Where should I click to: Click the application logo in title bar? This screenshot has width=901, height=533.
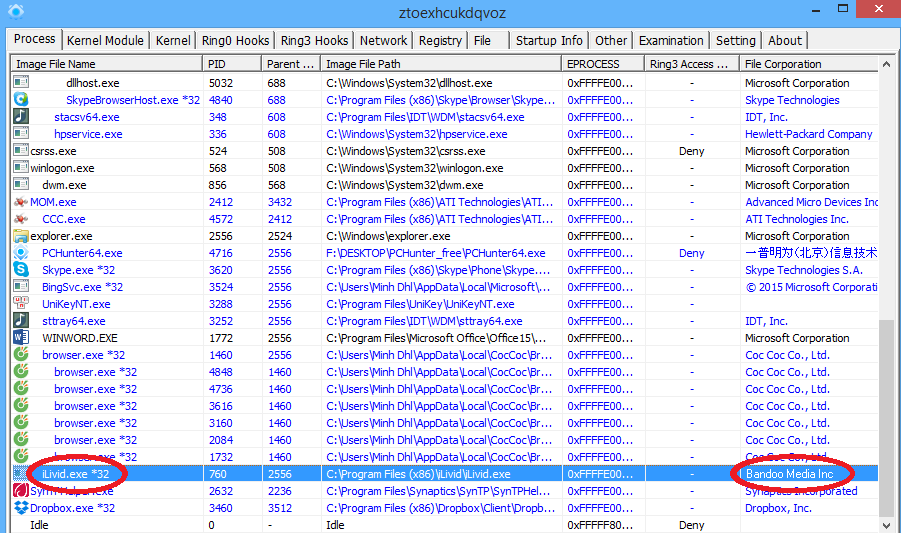pos(16,11)
